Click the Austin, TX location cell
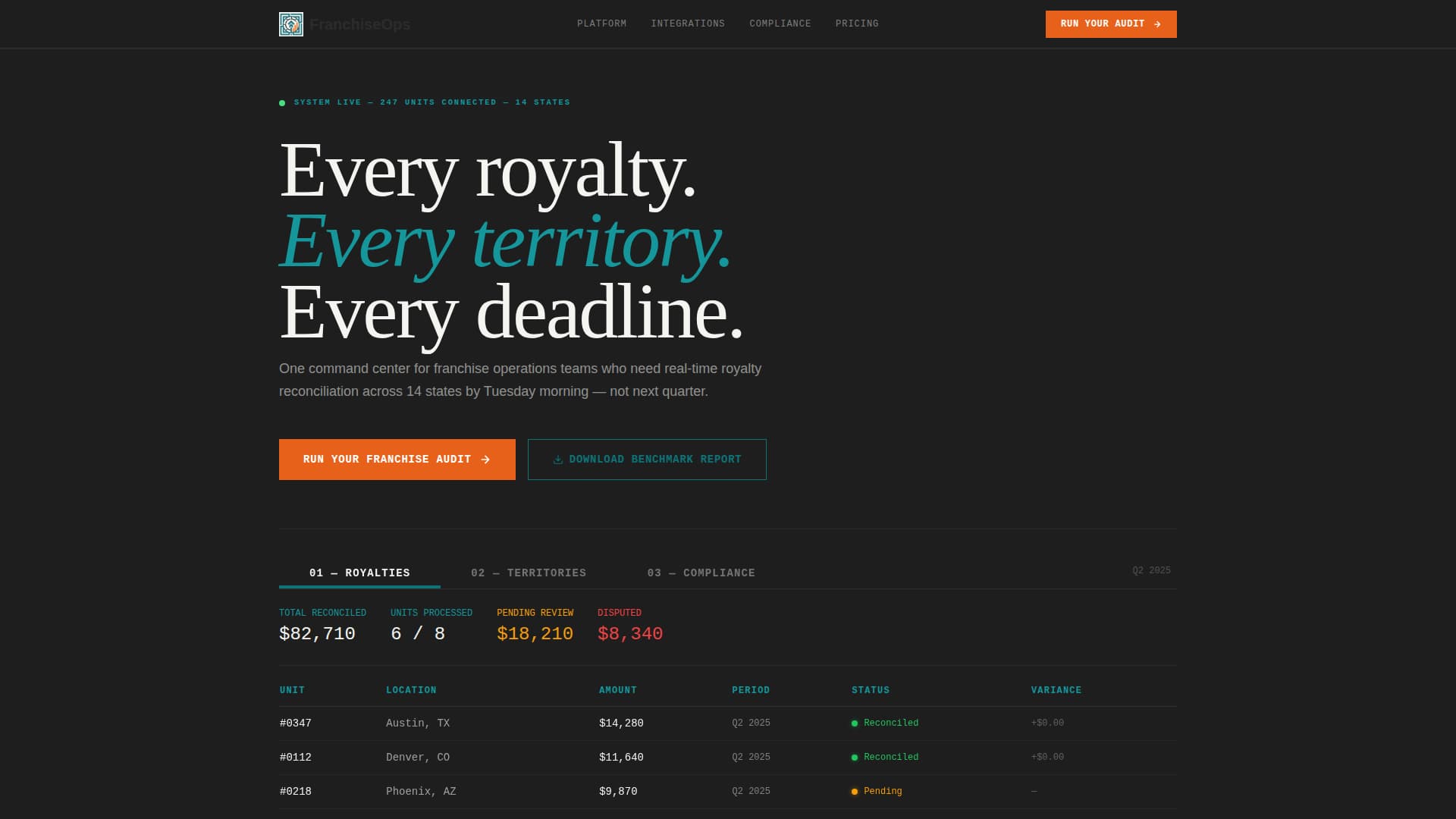Image resolution: width=1456 pixels, height=819 pixels. (x=418, y=723)
